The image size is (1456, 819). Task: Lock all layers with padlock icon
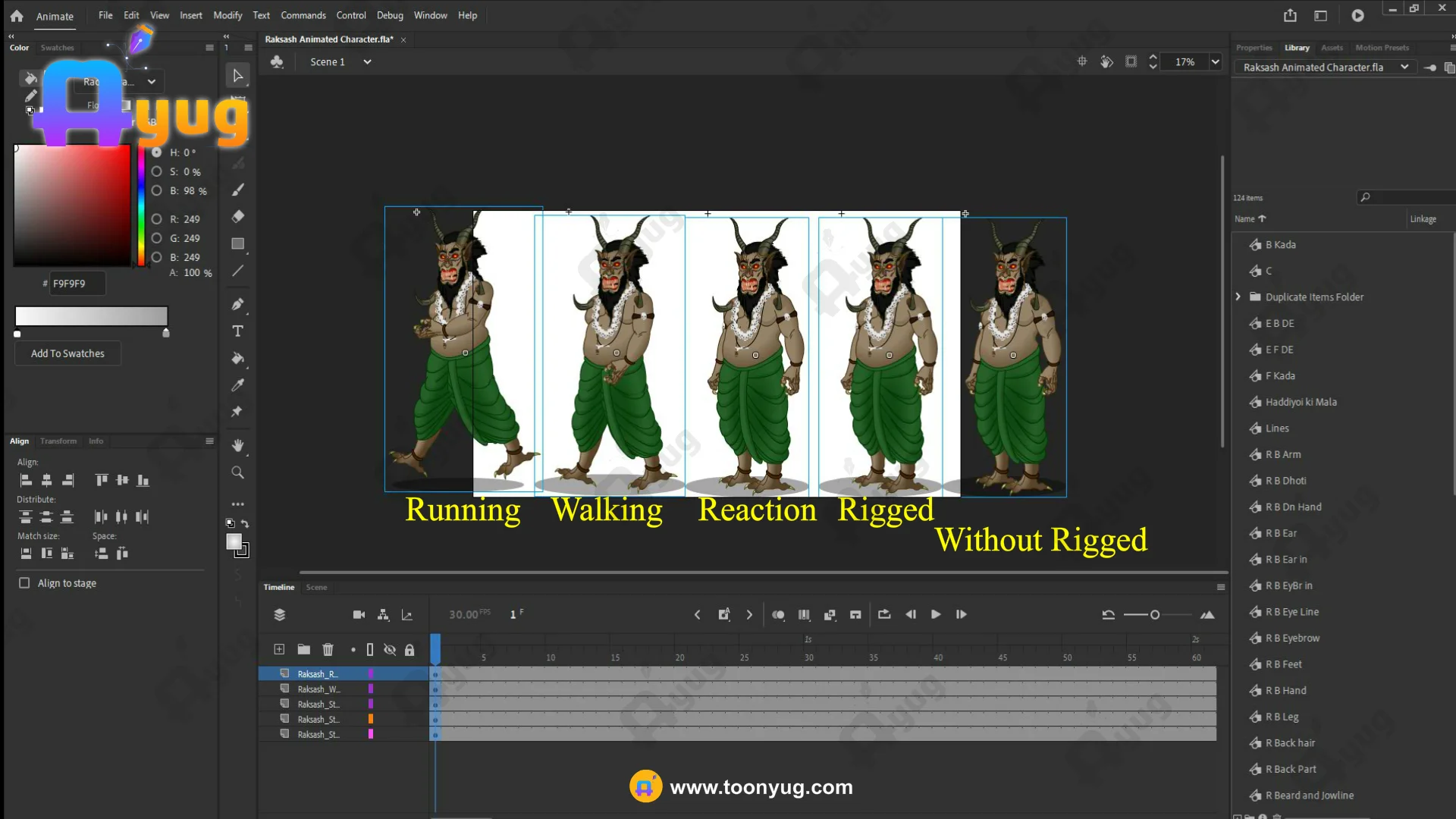409,650
